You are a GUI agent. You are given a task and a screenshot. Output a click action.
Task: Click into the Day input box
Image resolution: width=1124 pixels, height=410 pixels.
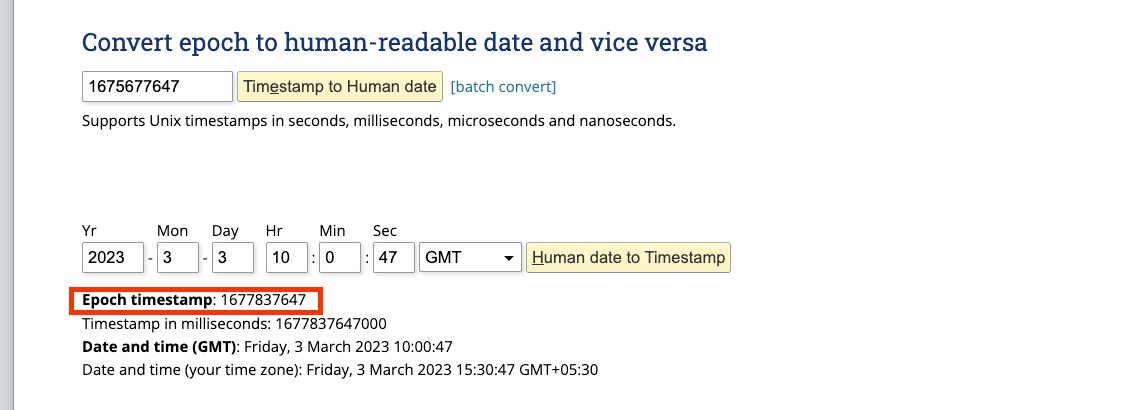click(232, 257)
